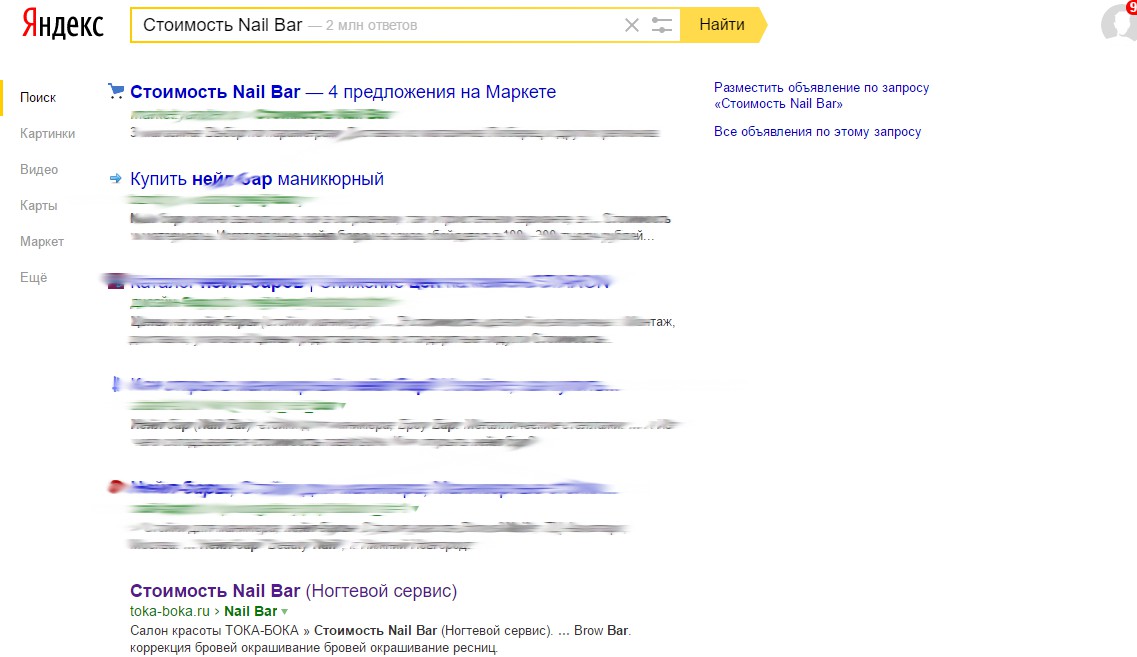Open 'Стоимость Nail Bar — 4 предложения на Маркете'

[x=343, y=92]
